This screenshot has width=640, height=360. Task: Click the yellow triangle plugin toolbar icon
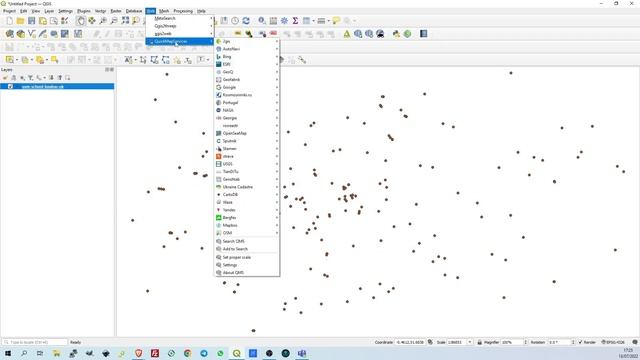click(347, 34)
